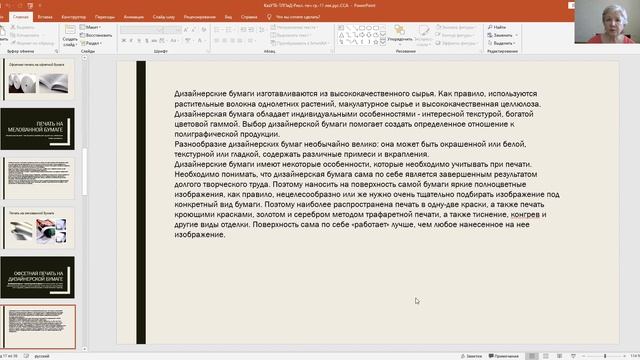640x360 pixels.
Task: Toggle italic formatting
Action: [131, 40]
